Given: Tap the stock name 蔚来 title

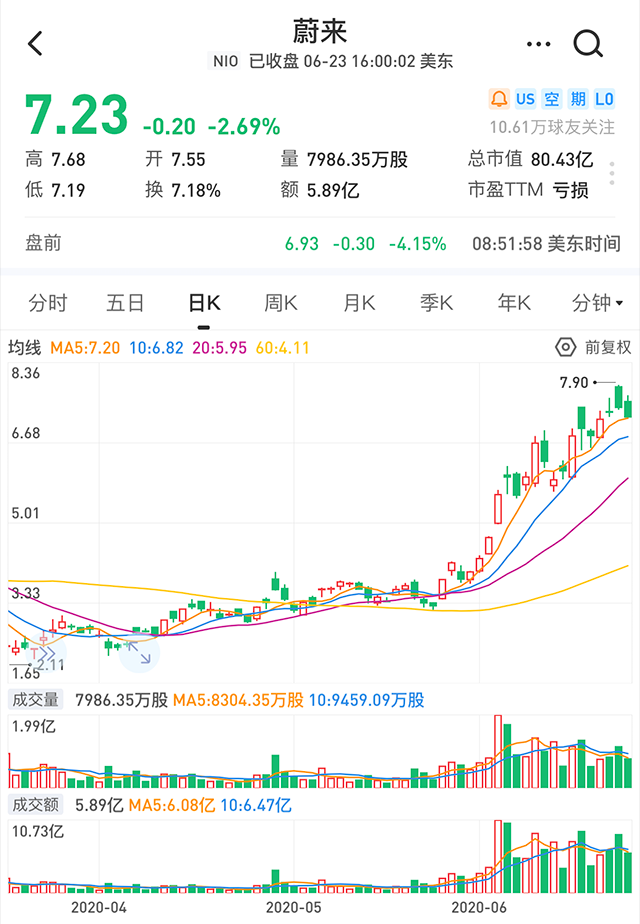Looking at the screenshot, I should [320, 31].
